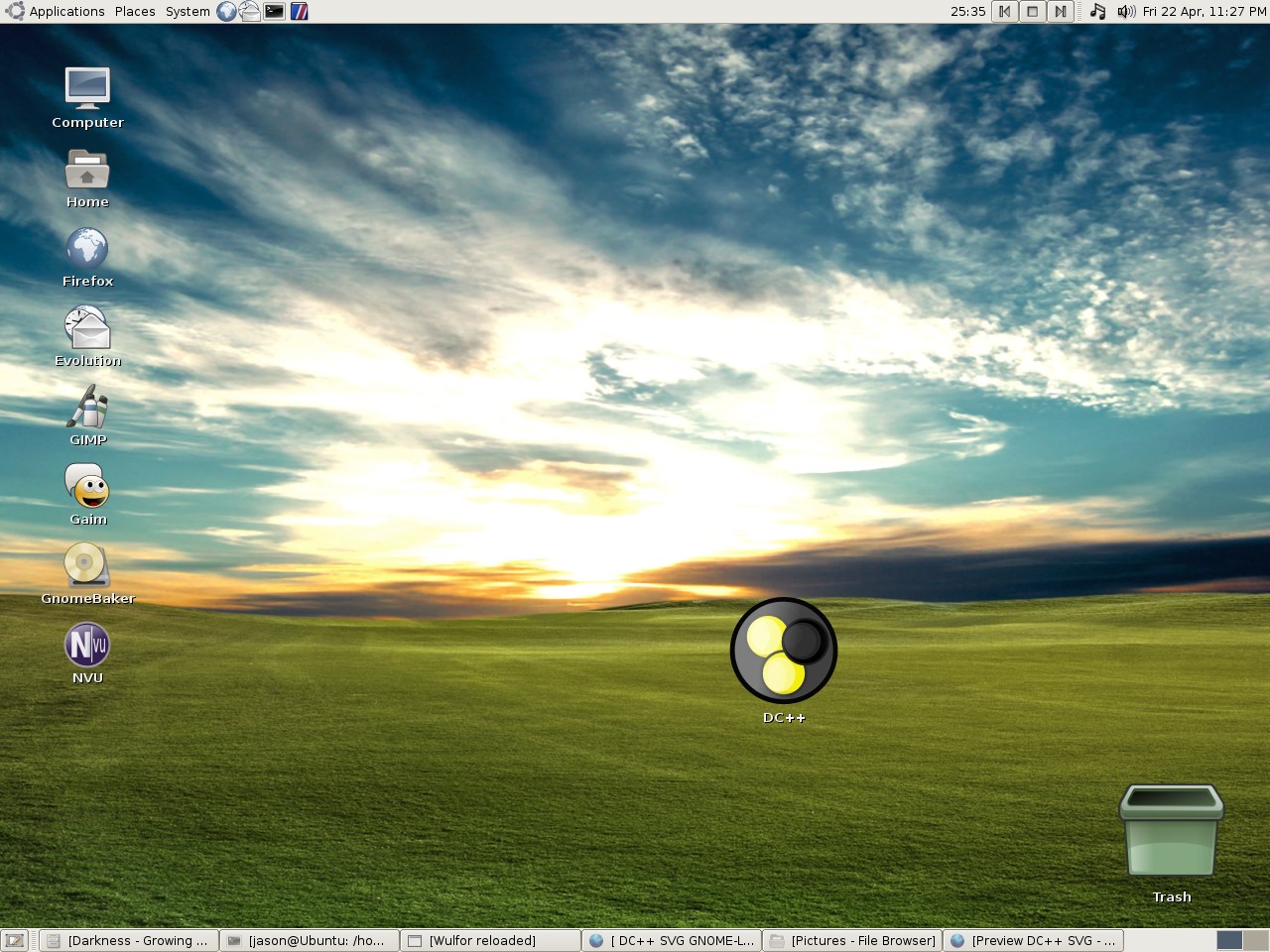
Task: Launch web browser from top panel globe icon
Action: click(x=226, y=12)
